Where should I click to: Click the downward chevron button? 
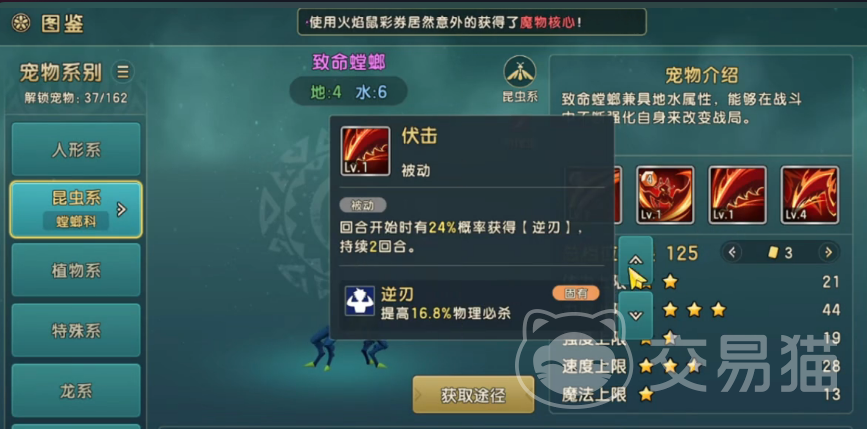point(636,315)
